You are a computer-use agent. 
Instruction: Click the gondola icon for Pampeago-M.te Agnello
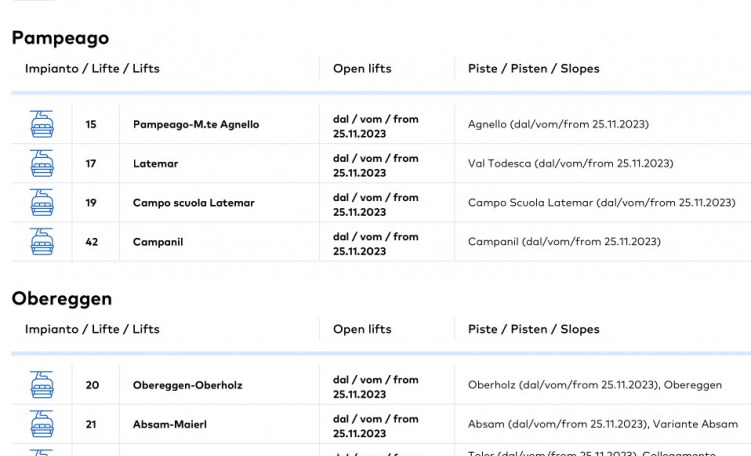[x=42, y=124]
